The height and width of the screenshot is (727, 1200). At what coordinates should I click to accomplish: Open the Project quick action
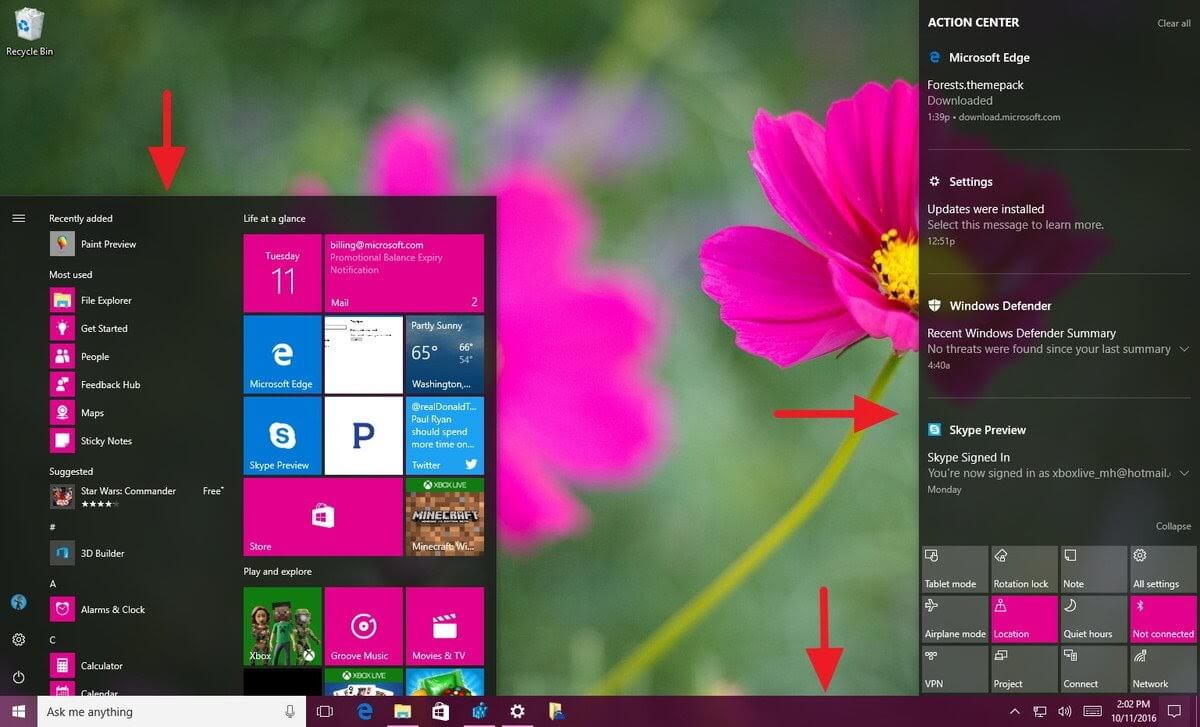coord(1023,668)
